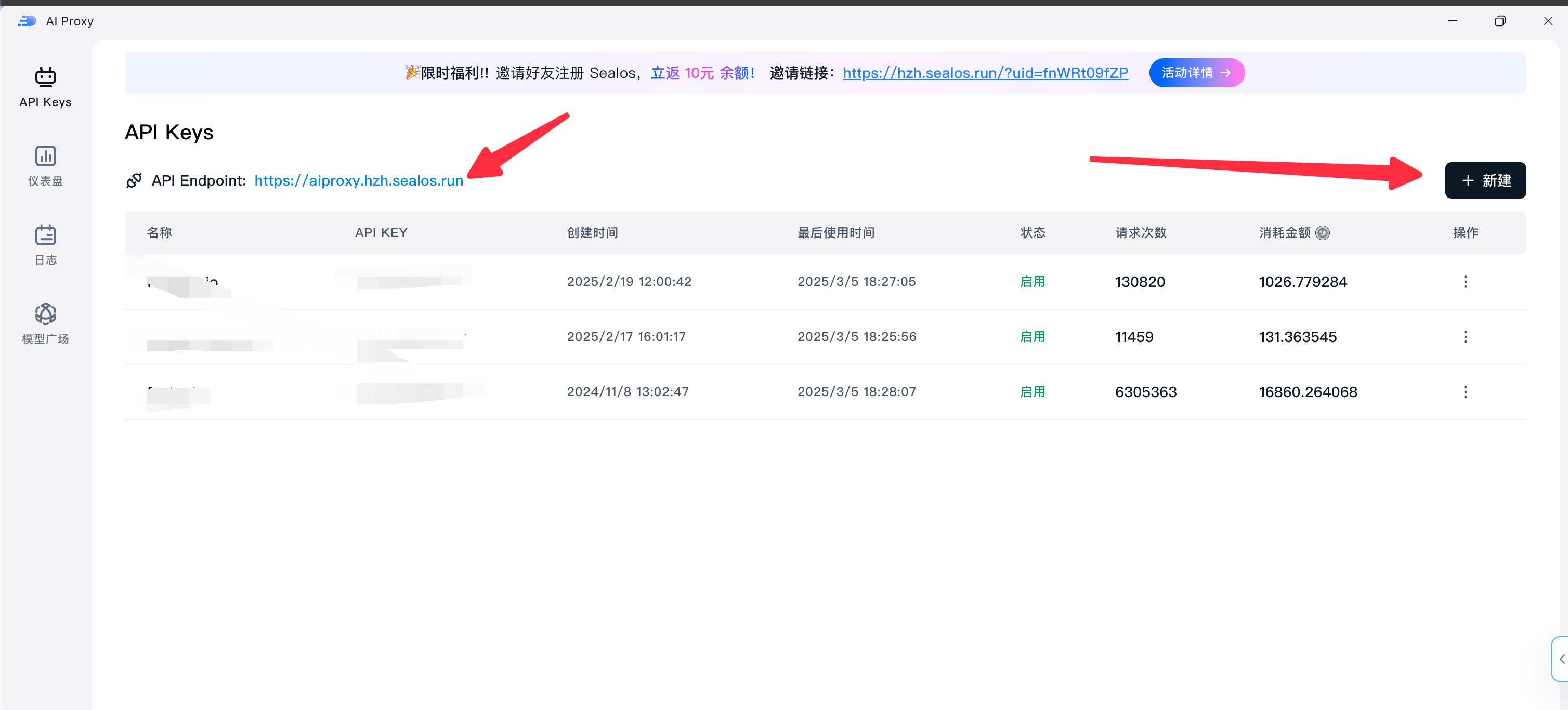The height and width of the screenshot is (710, 1568).
Task: Click the 新建 button to create a key
Action: point(1485,181)
